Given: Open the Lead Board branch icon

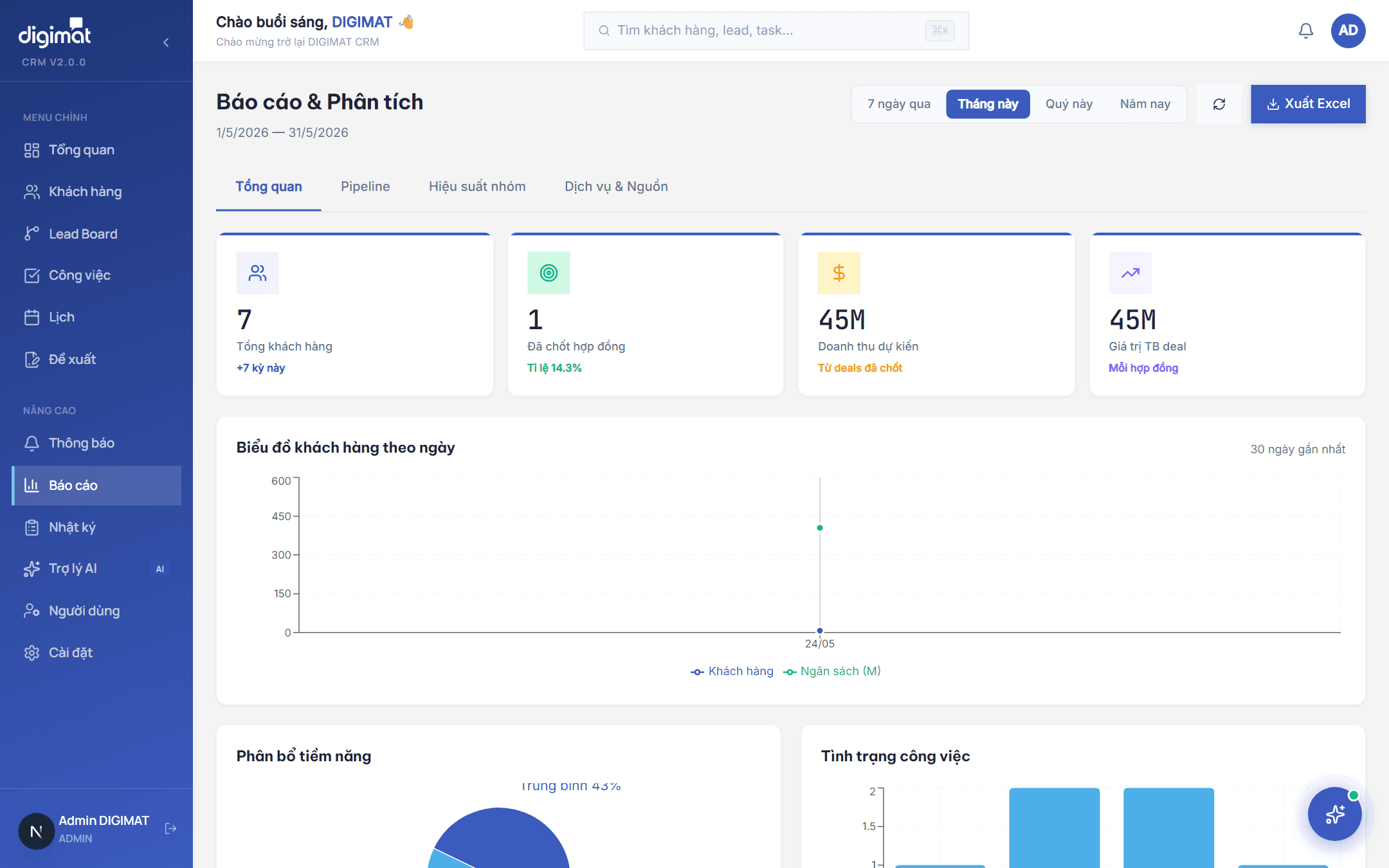Looking at the screenshot, I should [x=32, y=234].
